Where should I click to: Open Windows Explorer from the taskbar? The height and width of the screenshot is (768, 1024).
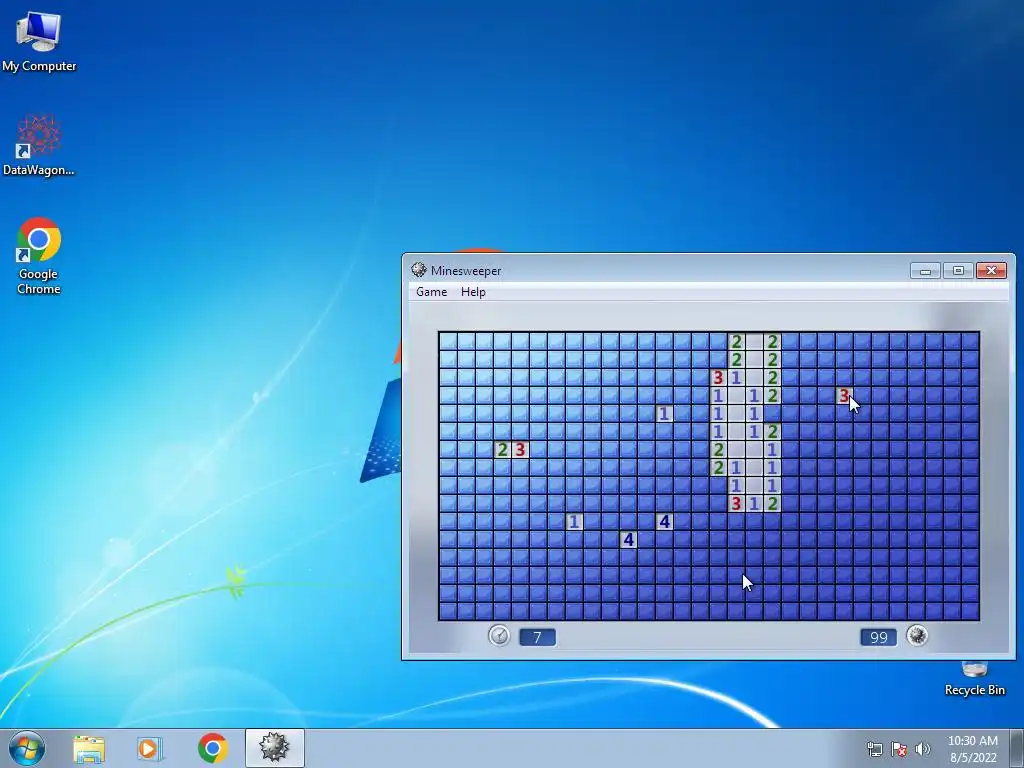point(89,749)
